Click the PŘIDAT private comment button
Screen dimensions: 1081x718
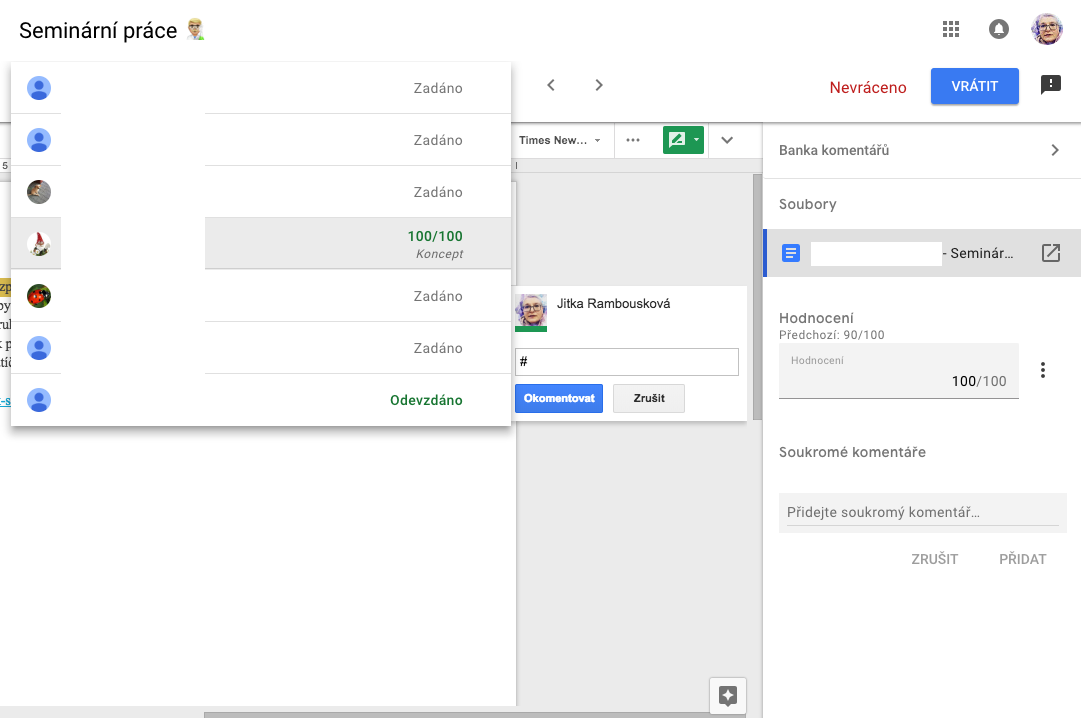point(1022,559)
